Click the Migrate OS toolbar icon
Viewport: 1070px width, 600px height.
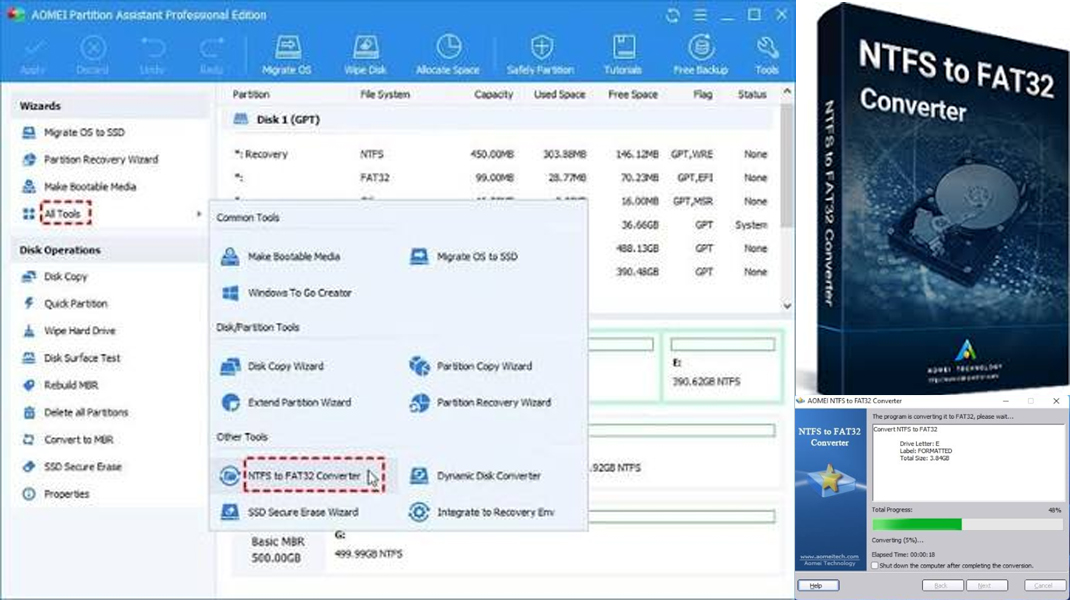coord(287,55)
